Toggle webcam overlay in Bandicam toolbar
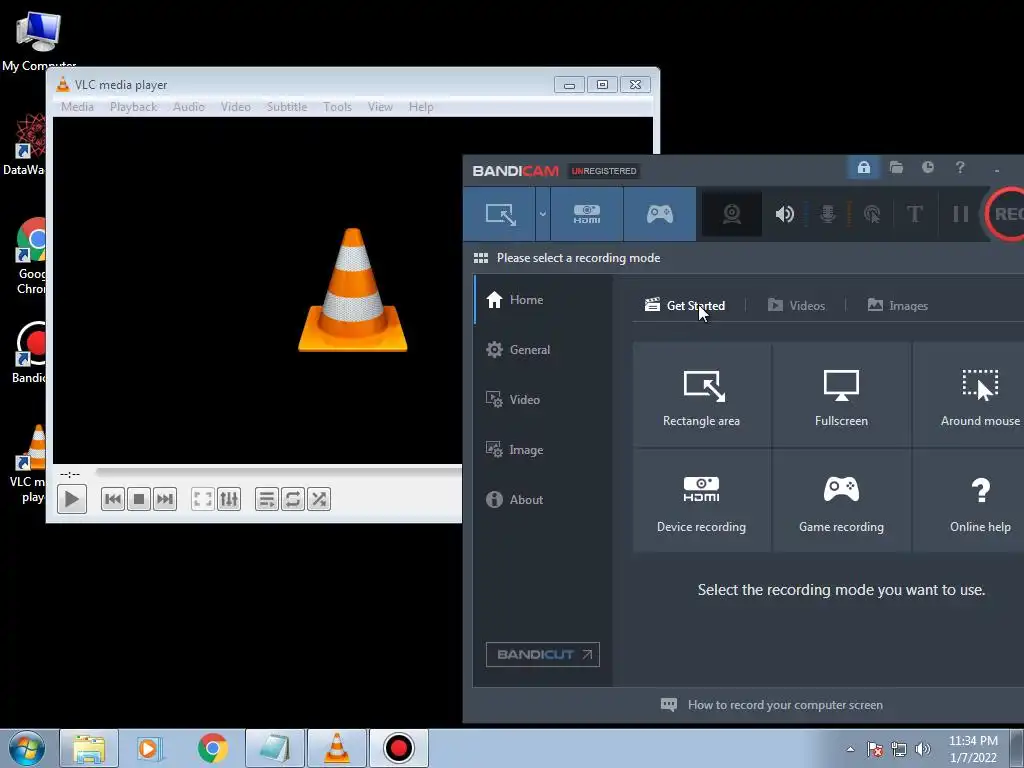Screen dimensions: 1024x768 (731, 214)
